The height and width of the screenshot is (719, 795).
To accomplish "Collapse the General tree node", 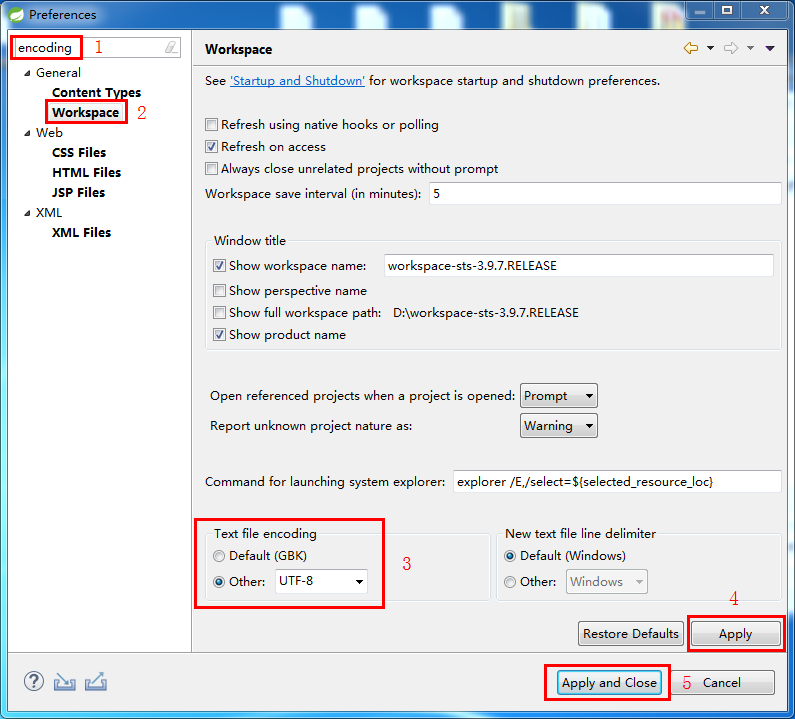I will pyautogui.click(x=27, y=74).
